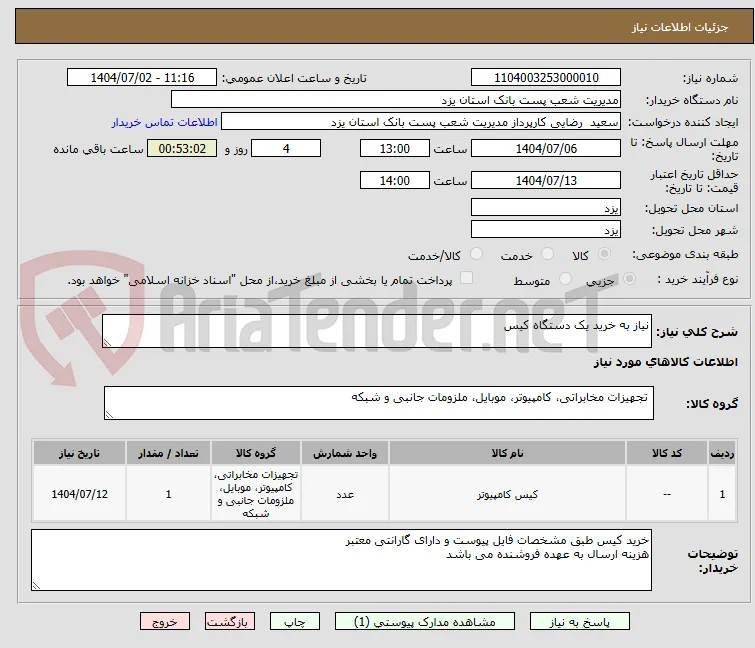This screenshot has height=648, width=755.
Task: Click the شرح کلی نیاز text area
Action: pos(377,331)
